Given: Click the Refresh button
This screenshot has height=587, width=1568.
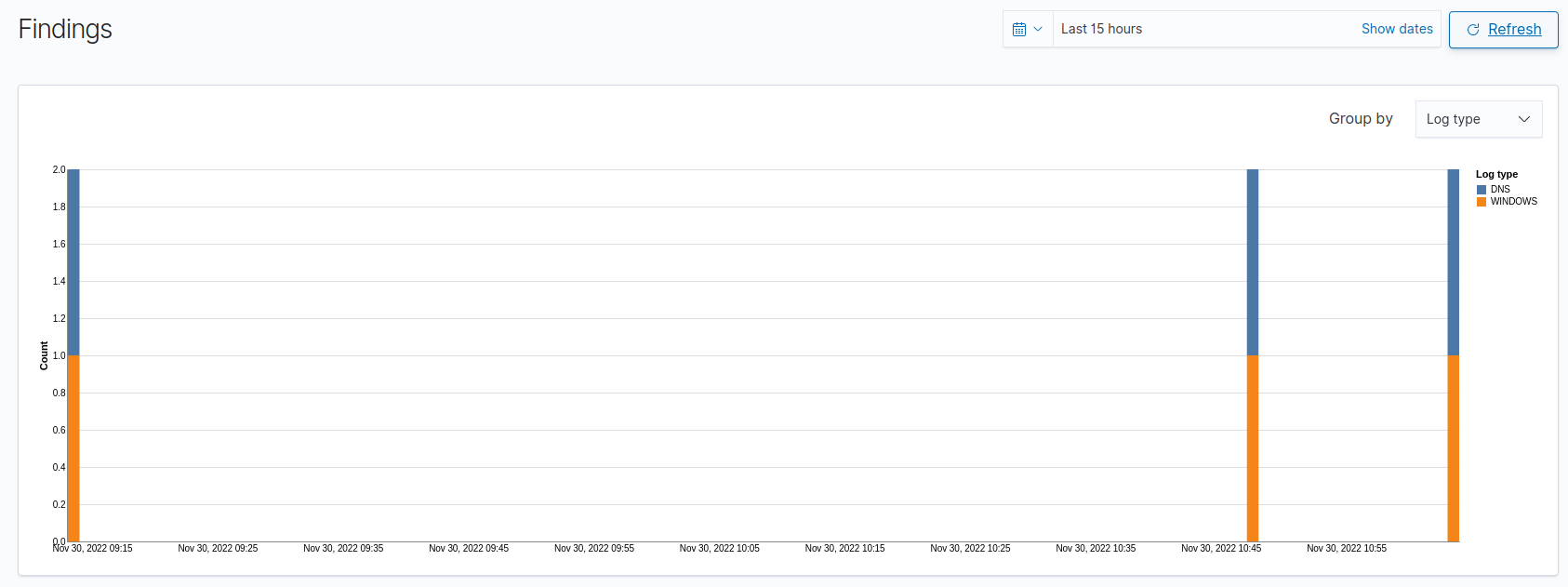Looking at the screenshot, I should (x=1503, y=30).
